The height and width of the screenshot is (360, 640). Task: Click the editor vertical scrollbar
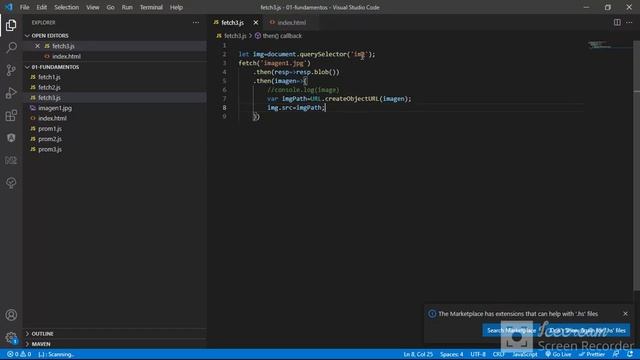click(x=636, y=165)
